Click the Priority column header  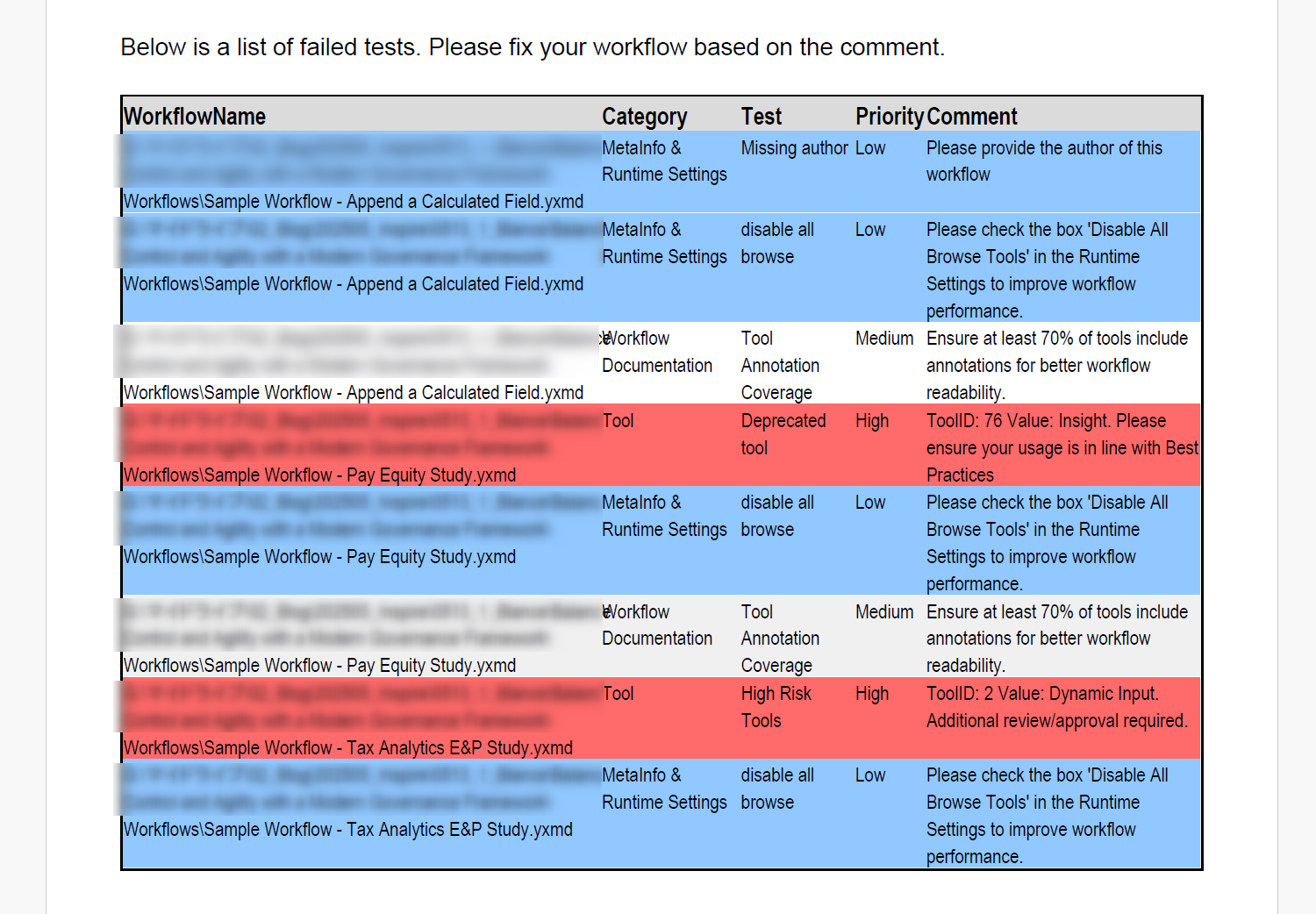tap(890, 117)
